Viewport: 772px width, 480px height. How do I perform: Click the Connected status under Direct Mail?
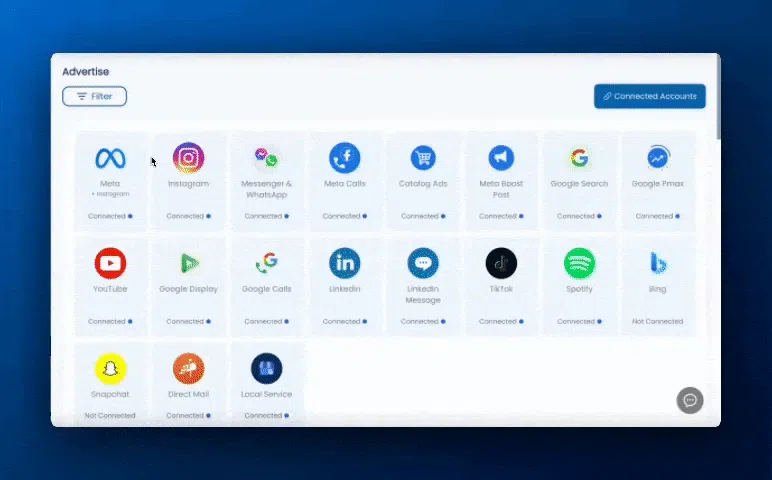point(189,416)
